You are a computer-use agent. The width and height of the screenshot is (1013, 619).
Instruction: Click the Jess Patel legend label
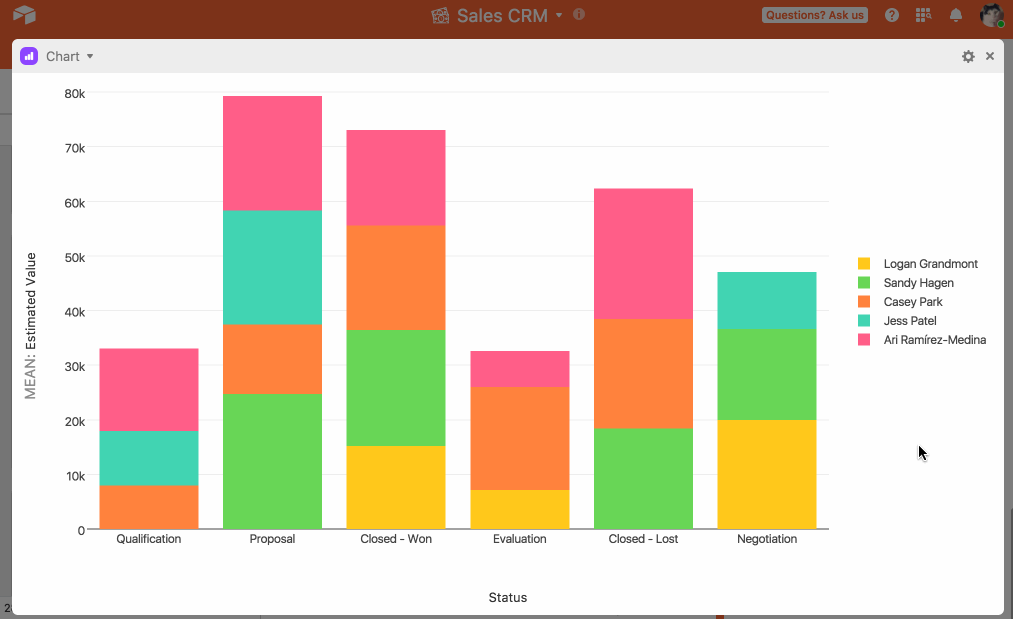click(x=910, y=320)
